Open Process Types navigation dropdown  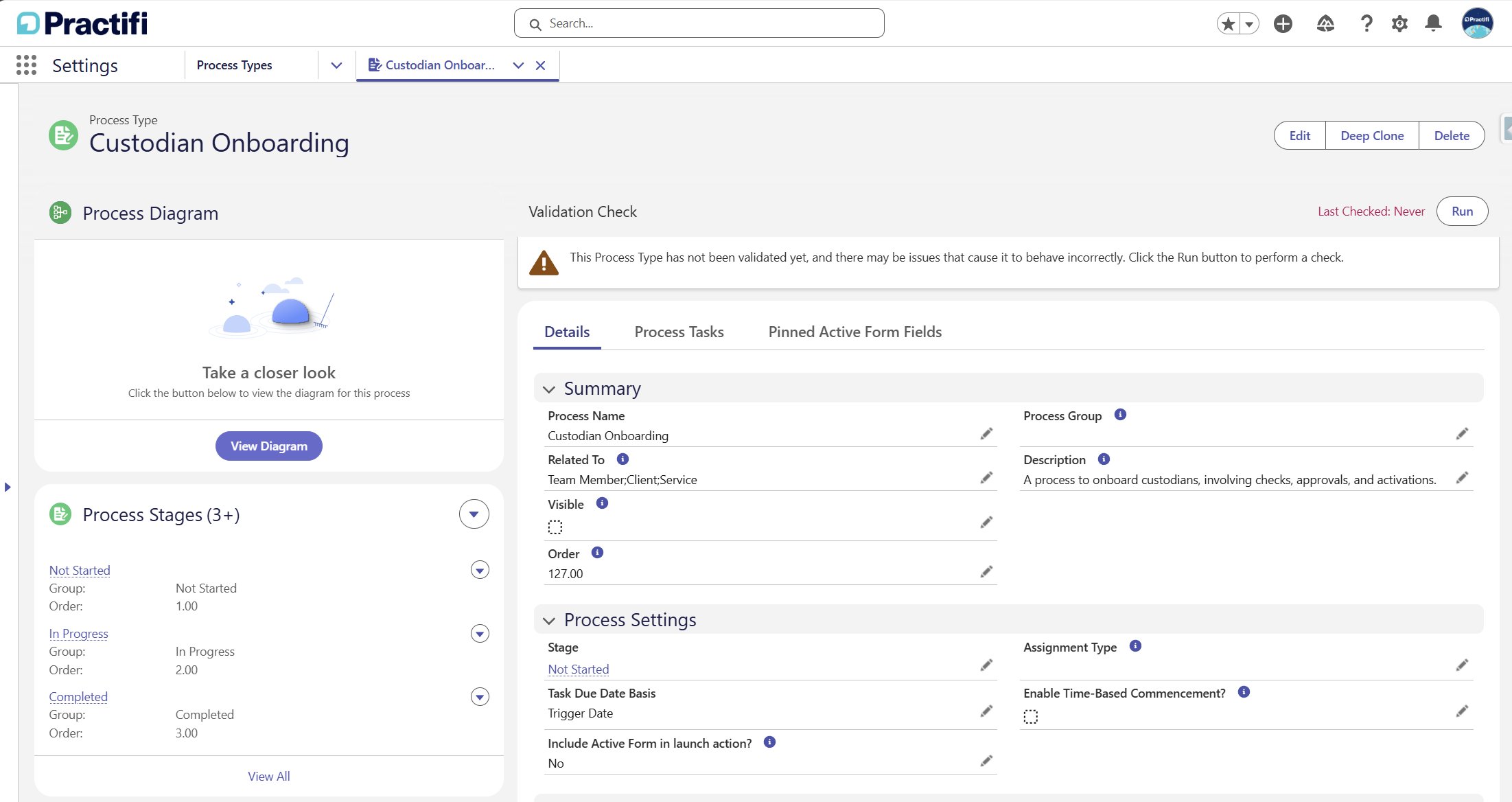tap(336, 65)
